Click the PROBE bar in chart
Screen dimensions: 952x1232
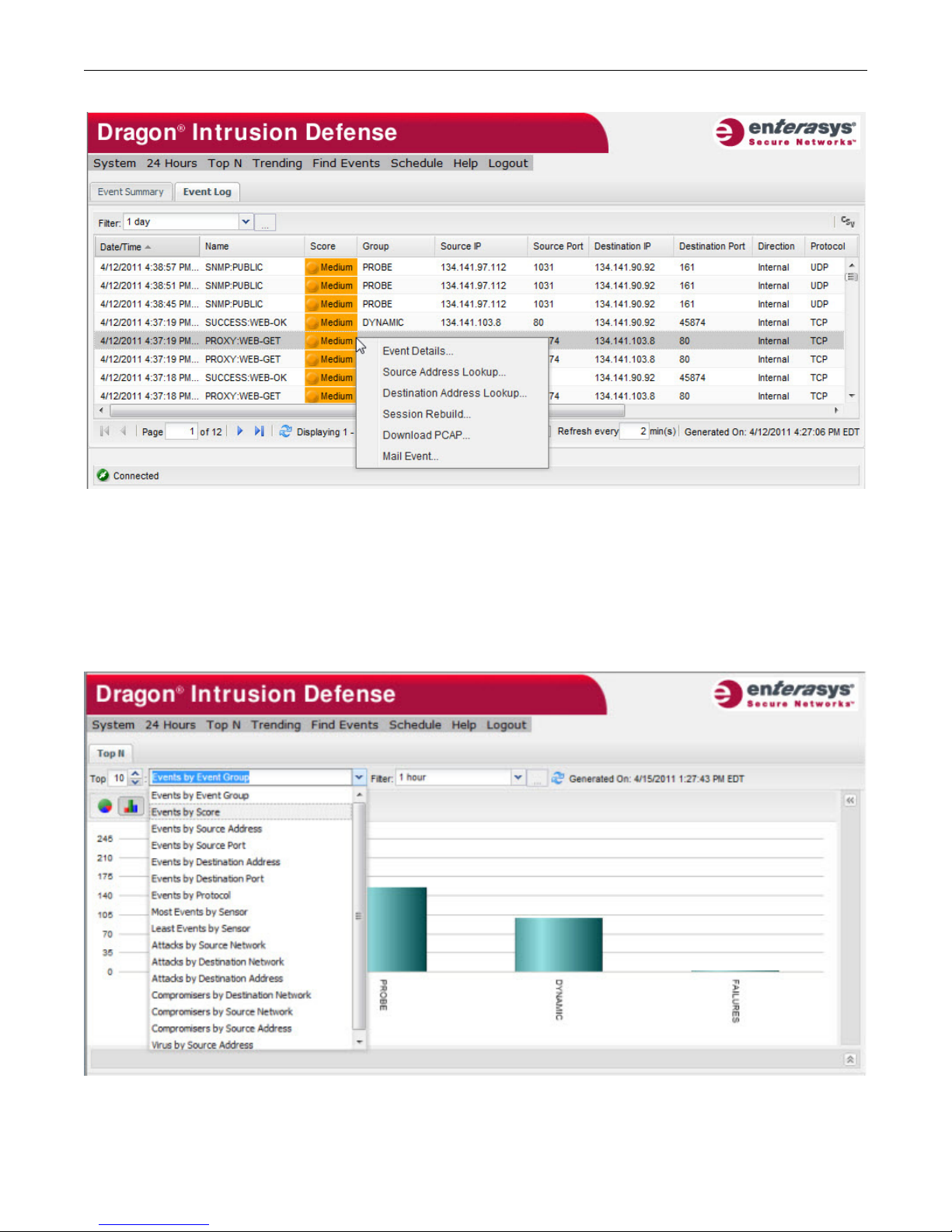(397, 929)
